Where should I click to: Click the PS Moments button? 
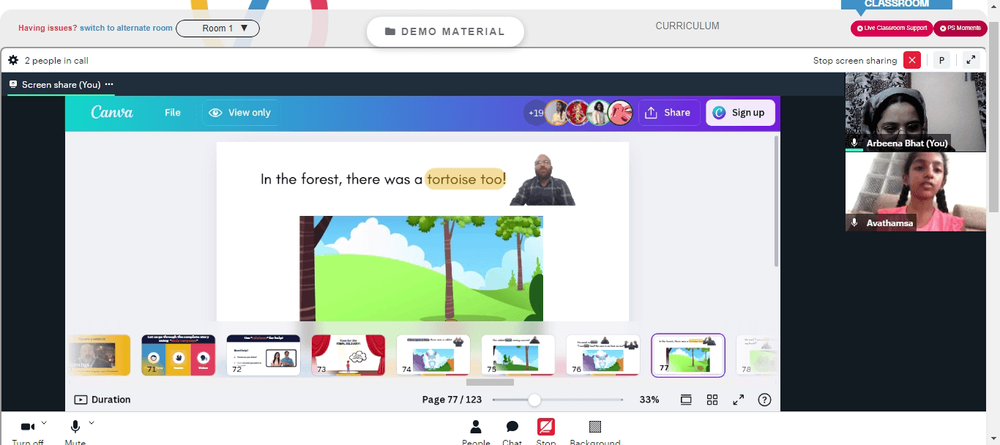tap(960, 28)
